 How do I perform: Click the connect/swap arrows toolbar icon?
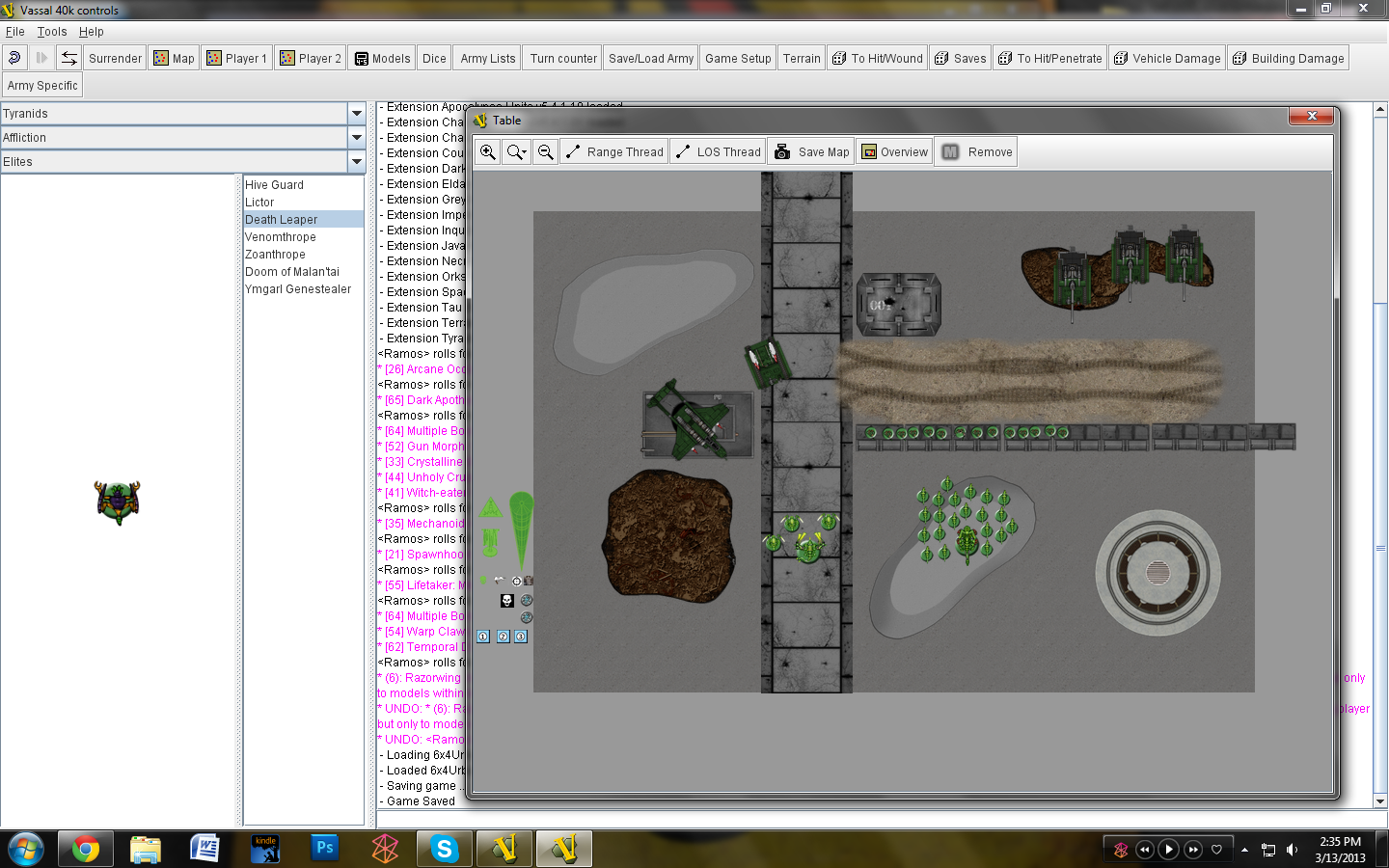pos(68,58)
